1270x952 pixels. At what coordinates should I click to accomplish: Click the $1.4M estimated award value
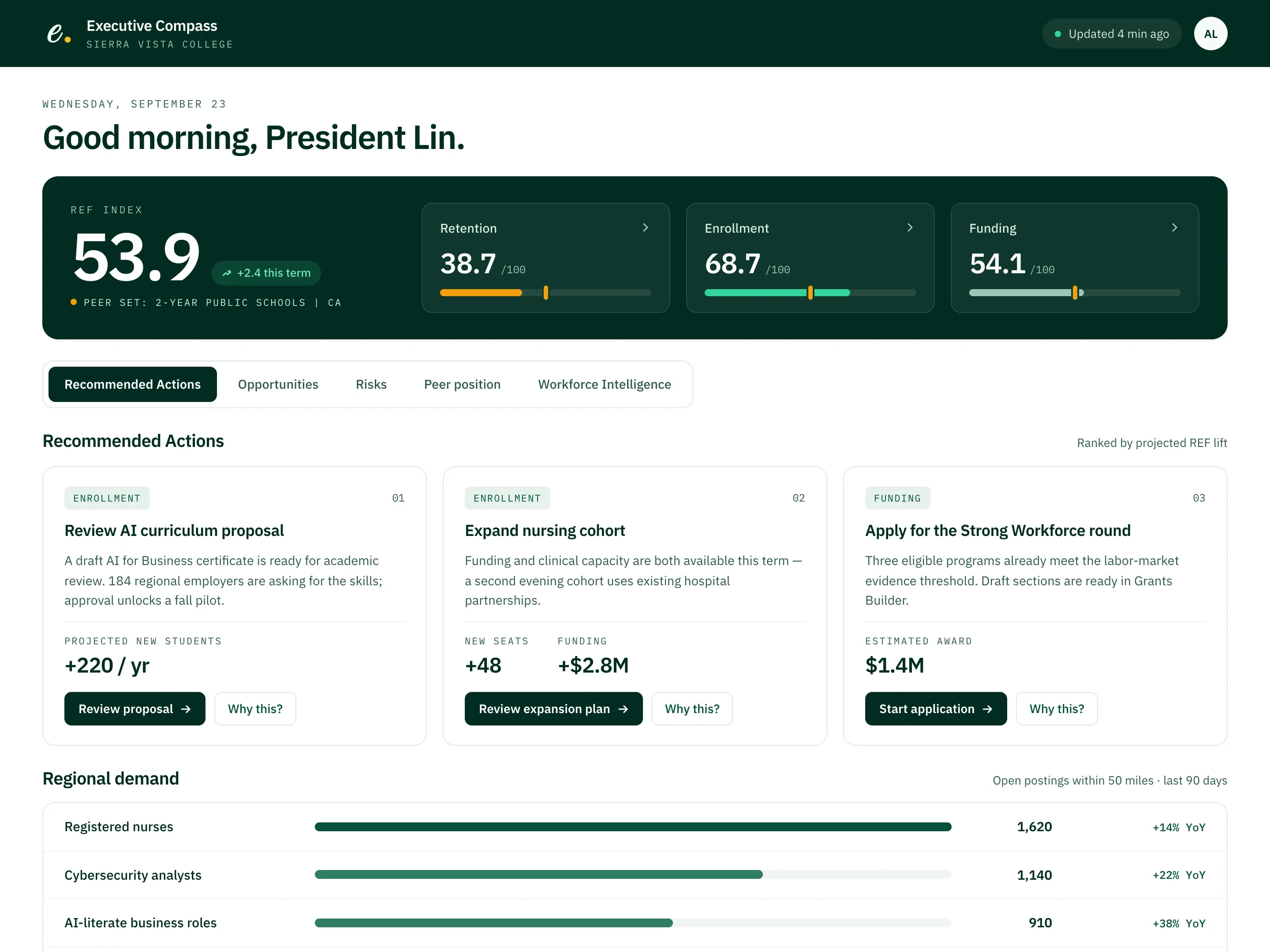[894, 665]
